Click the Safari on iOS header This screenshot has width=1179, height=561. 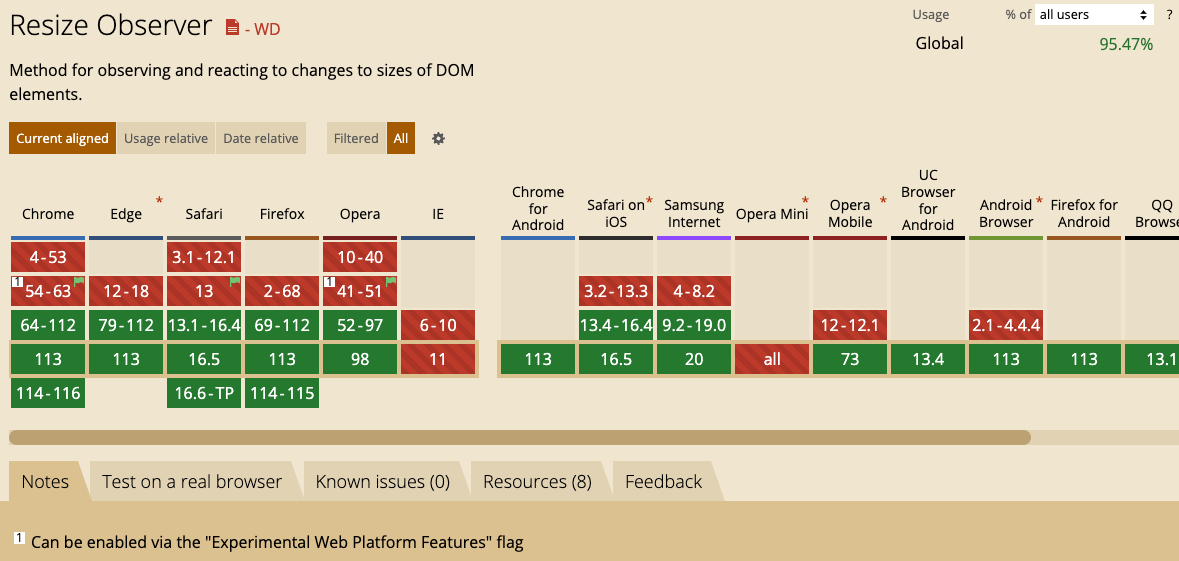pyautogui.click(x=616, y=214)
